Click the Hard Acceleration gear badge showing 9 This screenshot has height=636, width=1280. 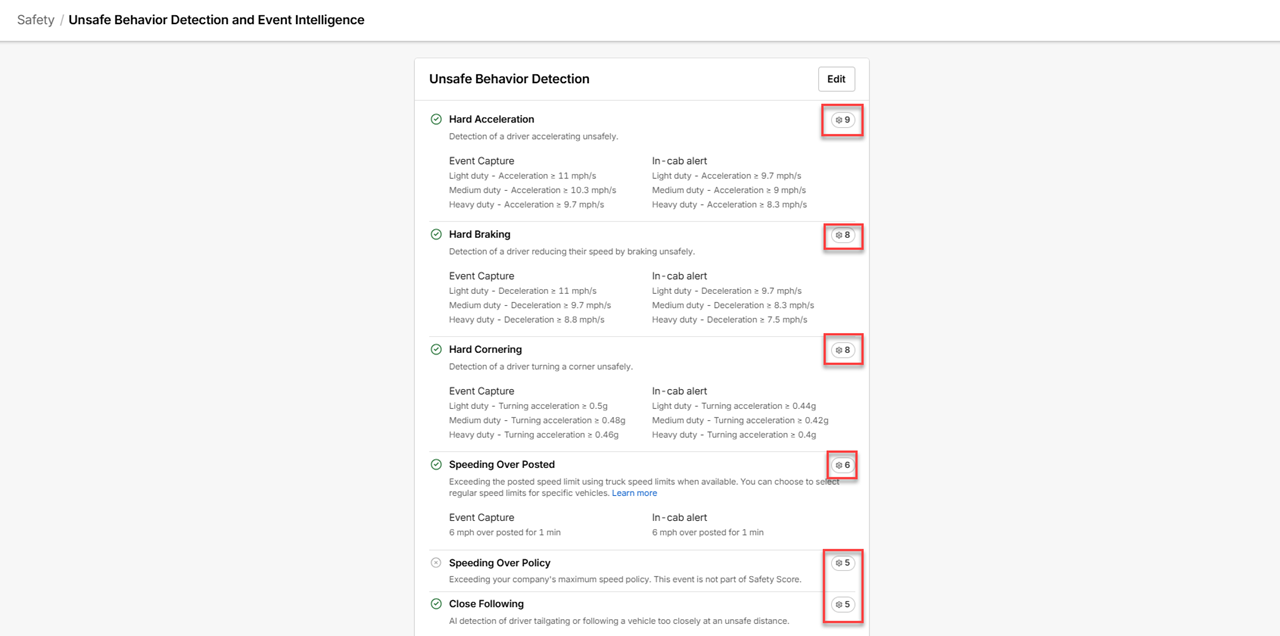pyautogui.click(x=843, y=120)
